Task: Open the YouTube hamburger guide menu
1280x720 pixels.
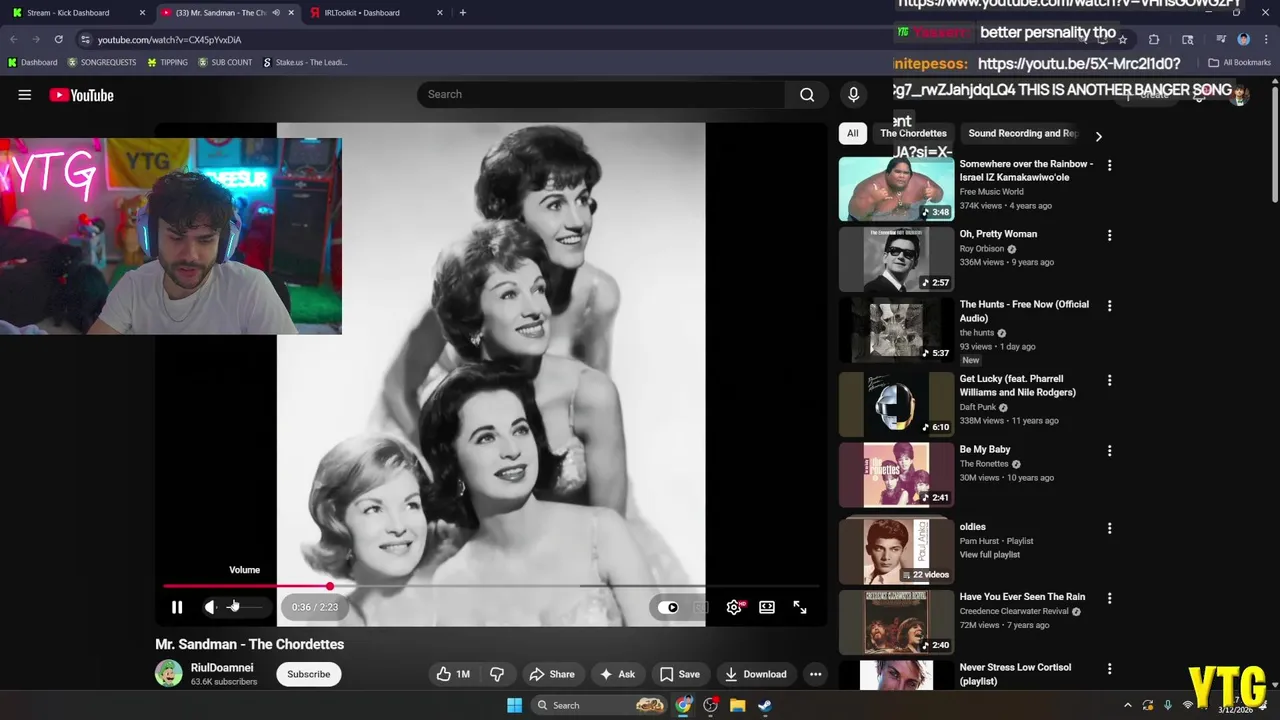Action: point(25,95)
